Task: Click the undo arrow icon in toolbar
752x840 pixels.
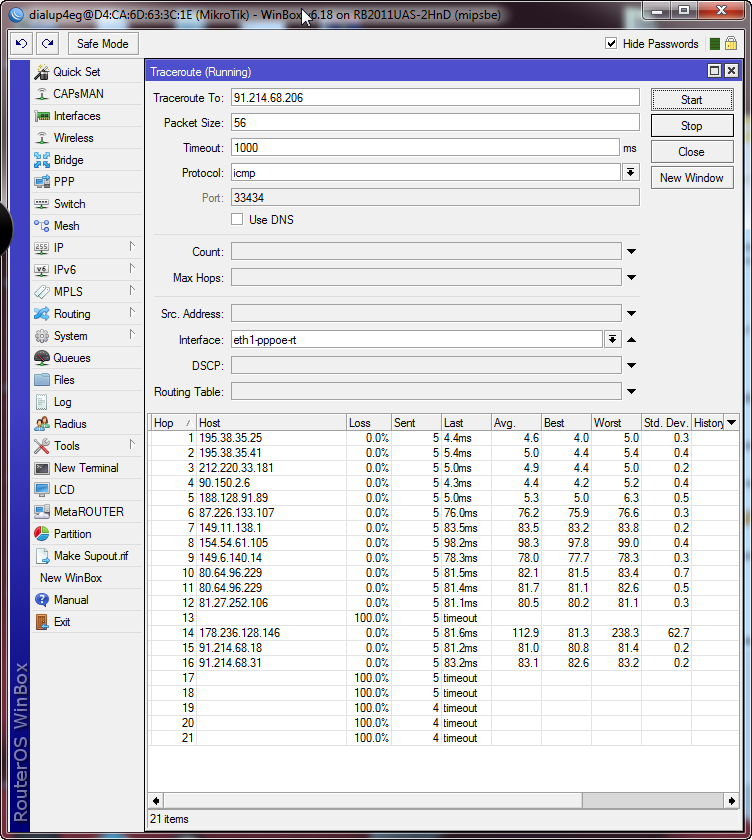Action: click(x=22, y=44)
